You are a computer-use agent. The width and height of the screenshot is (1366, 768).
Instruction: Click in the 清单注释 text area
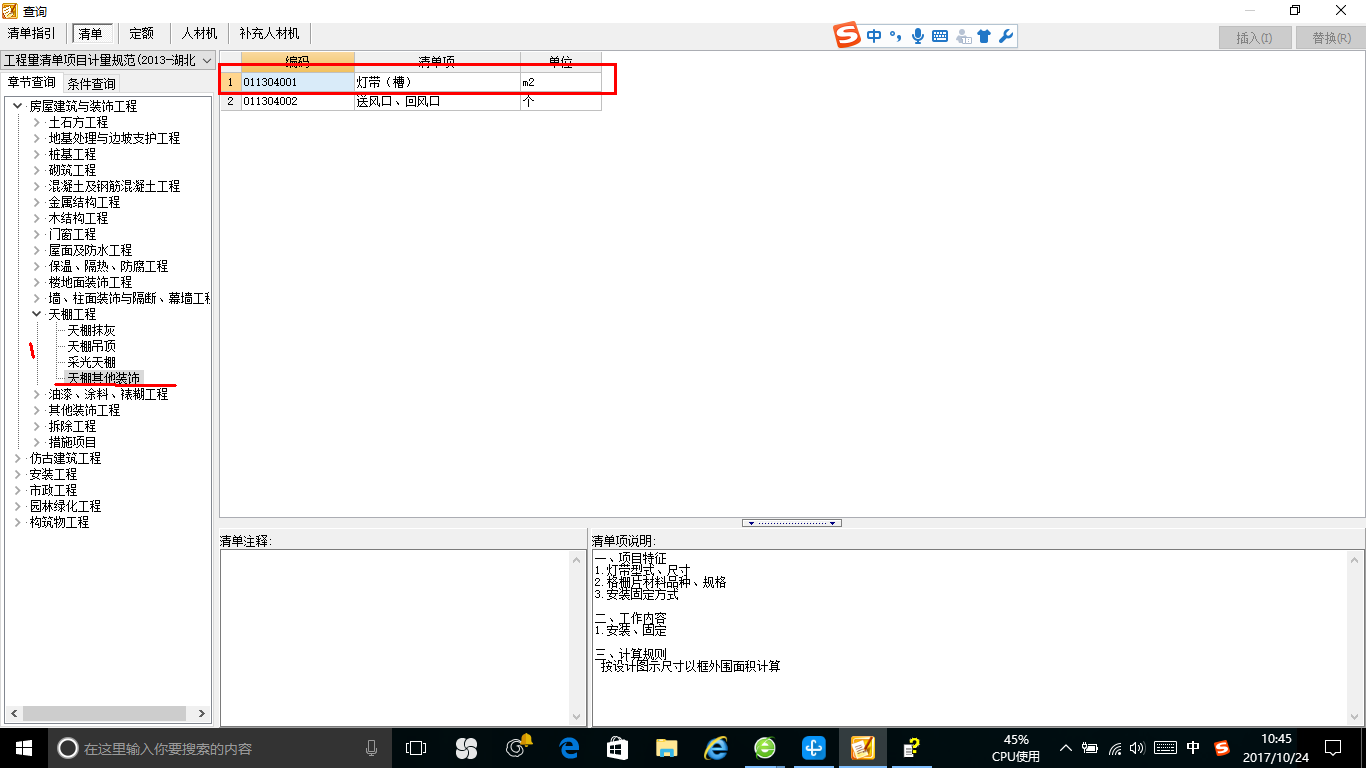pos(395,638)
